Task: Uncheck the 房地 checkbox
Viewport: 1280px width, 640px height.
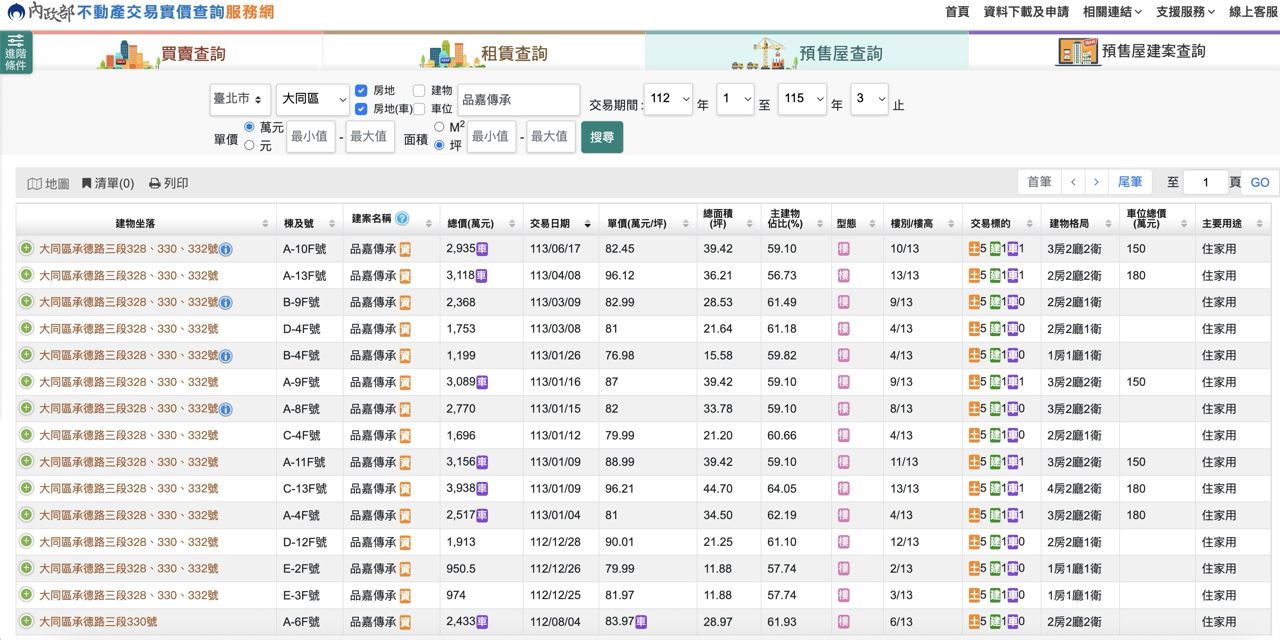Action: click(362, 90)
